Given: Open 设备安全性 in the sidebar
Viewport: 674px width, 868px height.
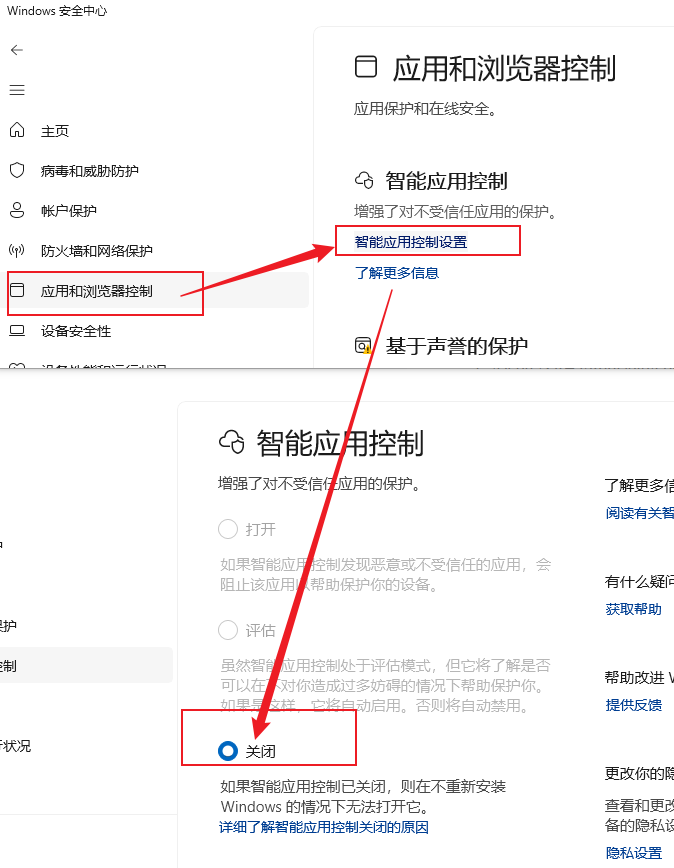Looking at the screenshot, I should coord(76,331).
